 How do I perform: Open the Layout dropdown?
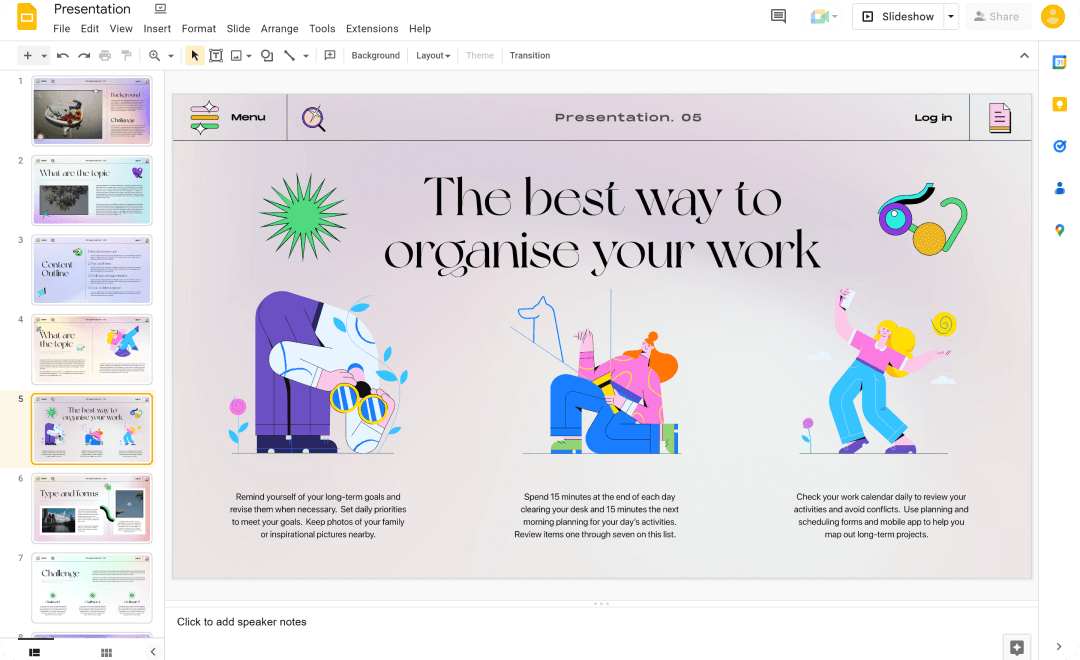tap(433, 56)
